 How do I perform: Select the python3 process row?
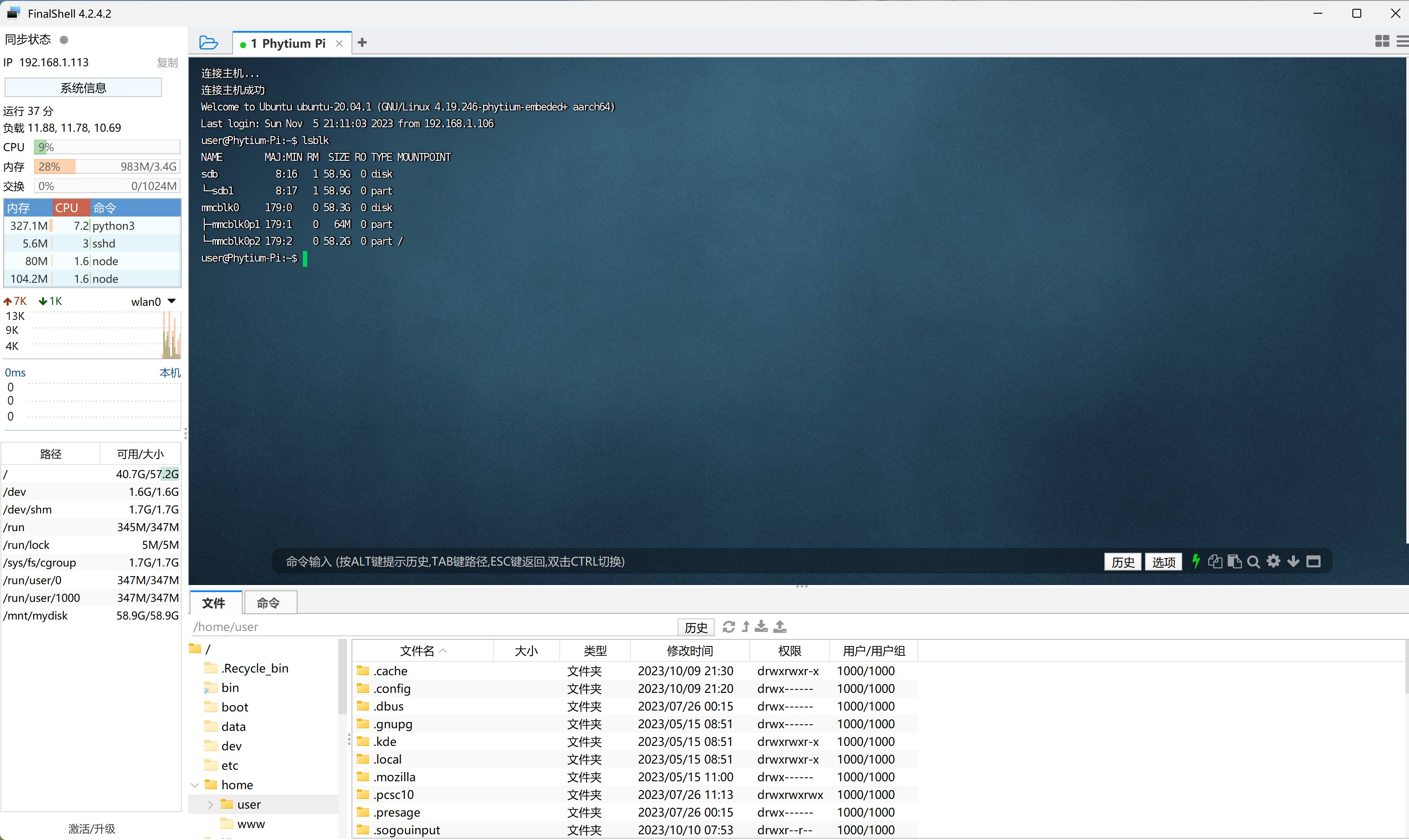tap(92, 225)
